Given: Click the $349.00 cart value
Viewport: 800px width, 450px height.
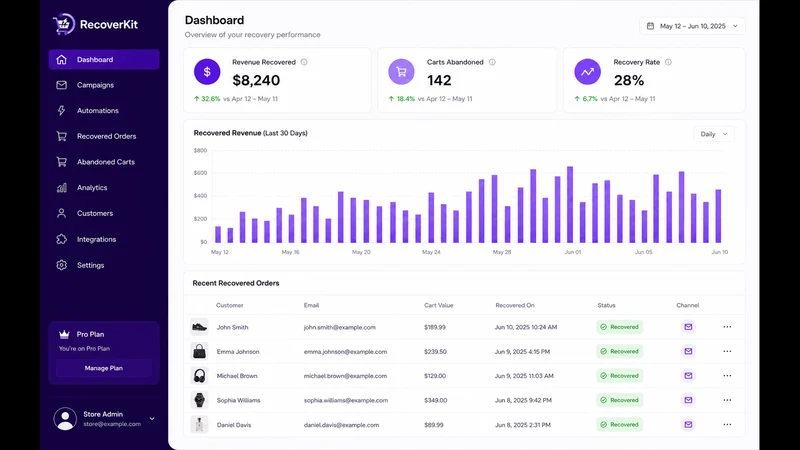Looking at the screenshot, I should point(436,401).
